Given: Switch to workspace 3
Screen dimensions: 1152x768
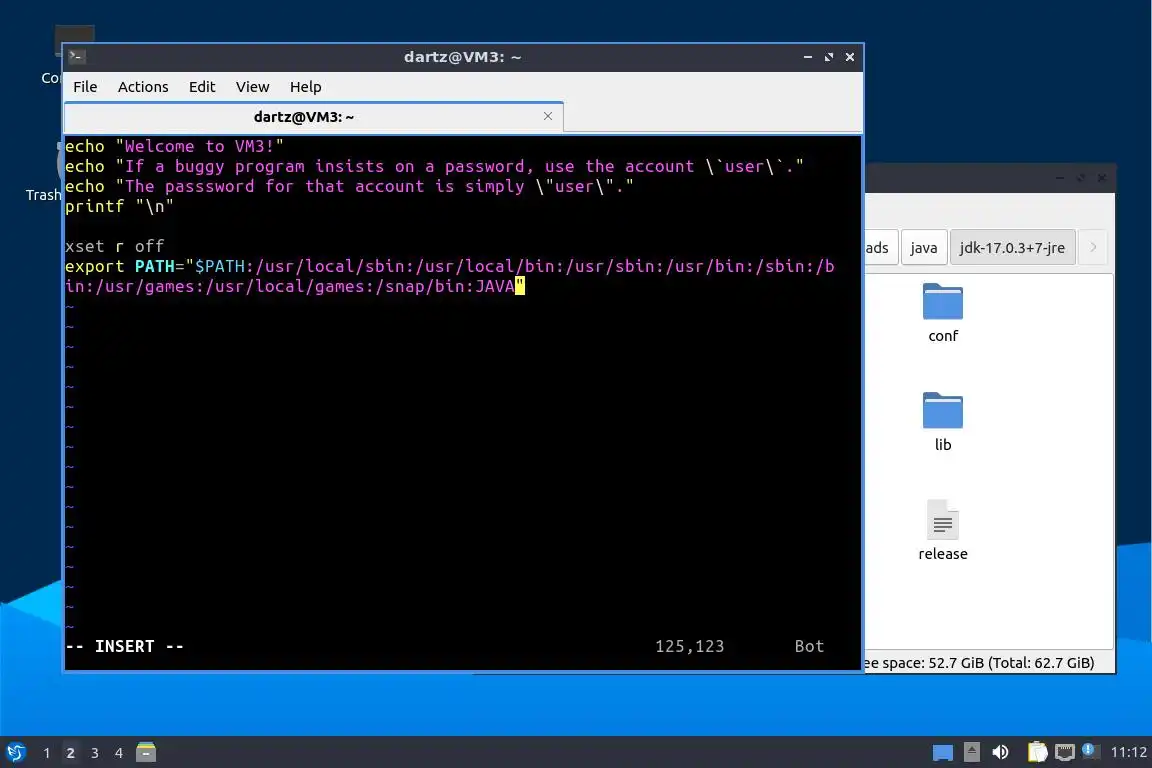Looking at the screenshot, I should pos(95,753).
